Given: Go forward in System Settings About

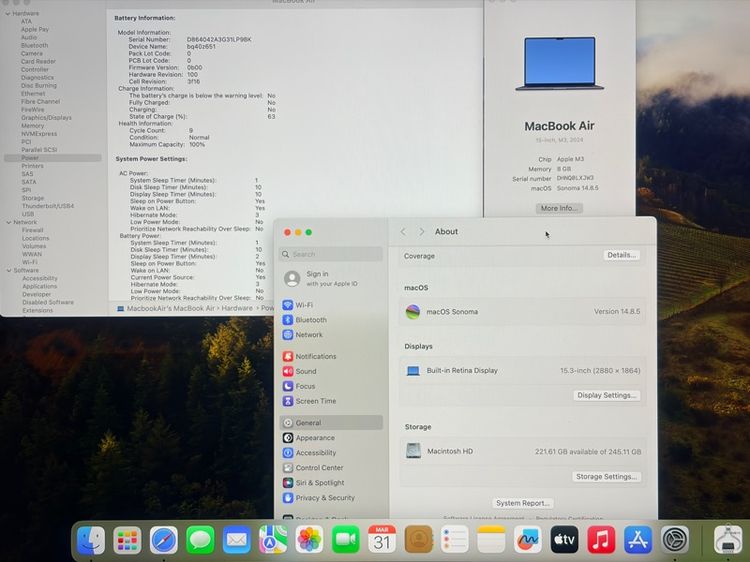Looking at the screenshot, I should 421,231.
